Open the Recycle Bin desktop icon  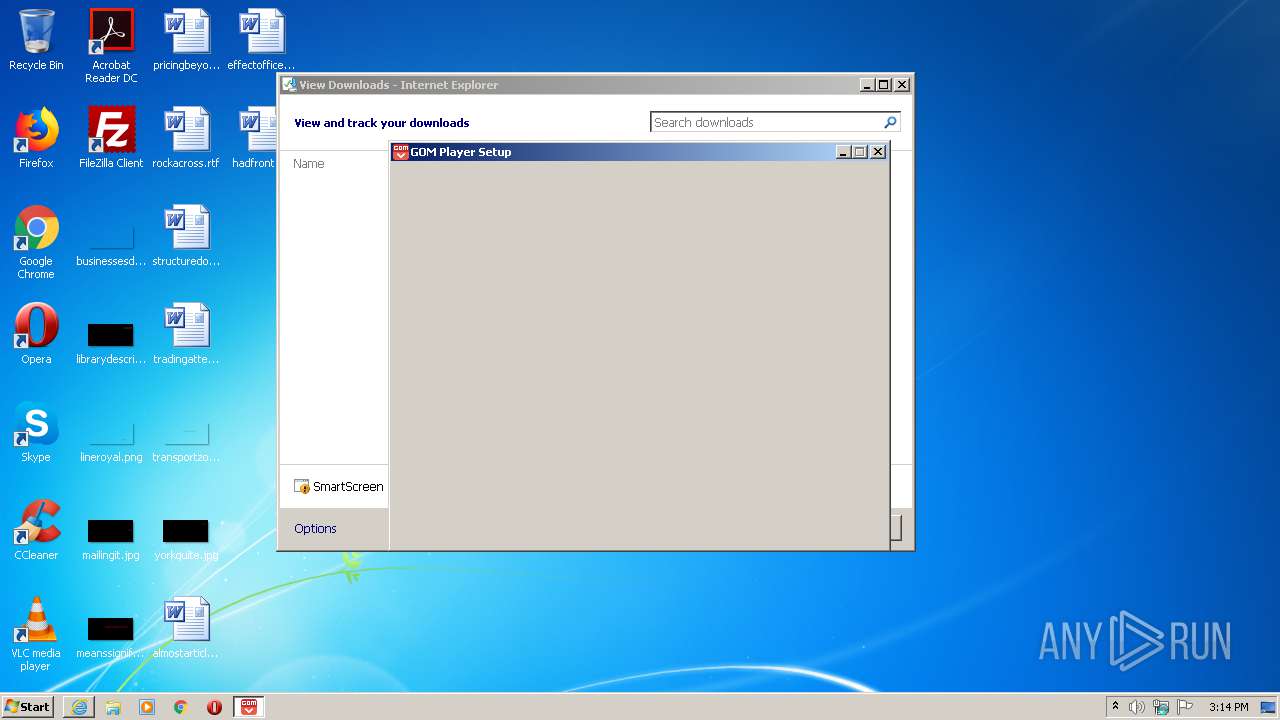pos(36,40)
